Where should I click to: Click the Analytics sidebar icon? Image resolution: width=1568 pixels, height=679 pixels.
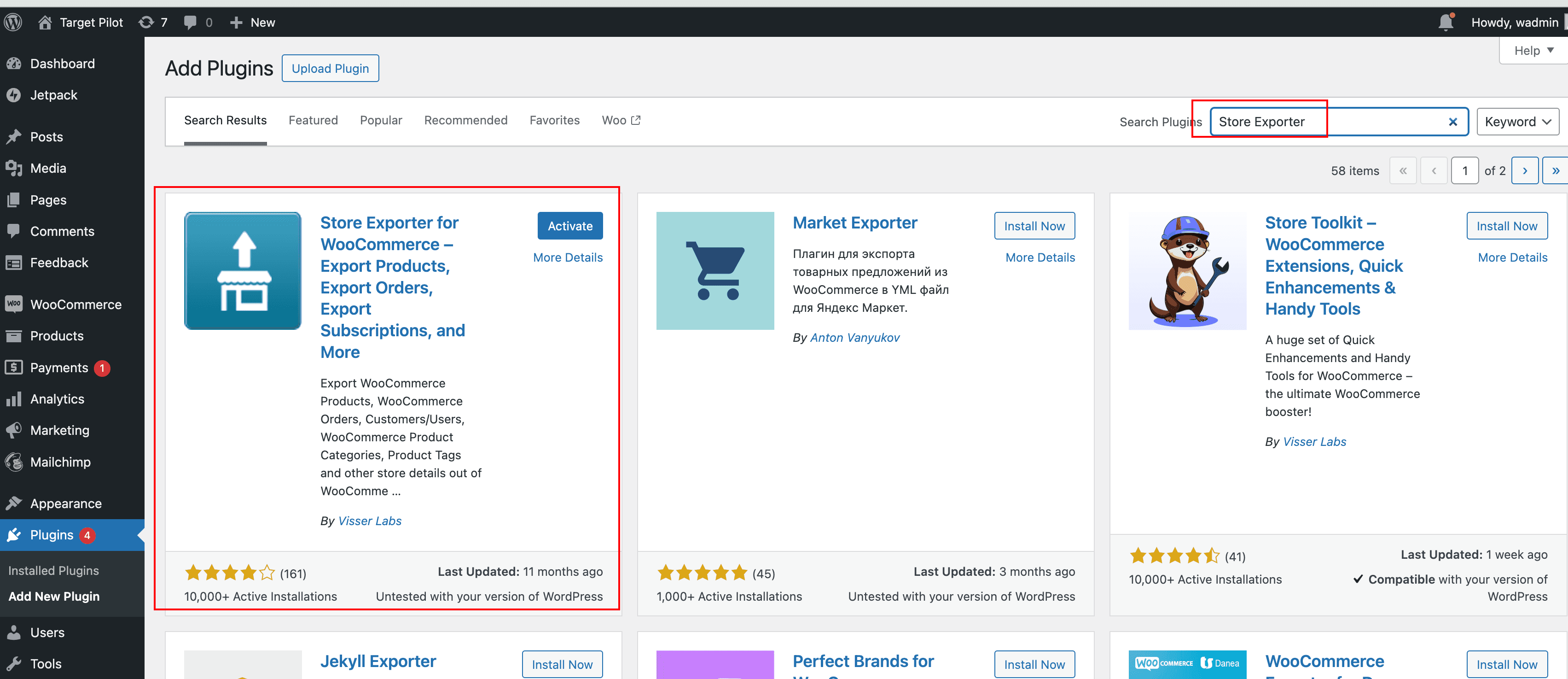15,399
